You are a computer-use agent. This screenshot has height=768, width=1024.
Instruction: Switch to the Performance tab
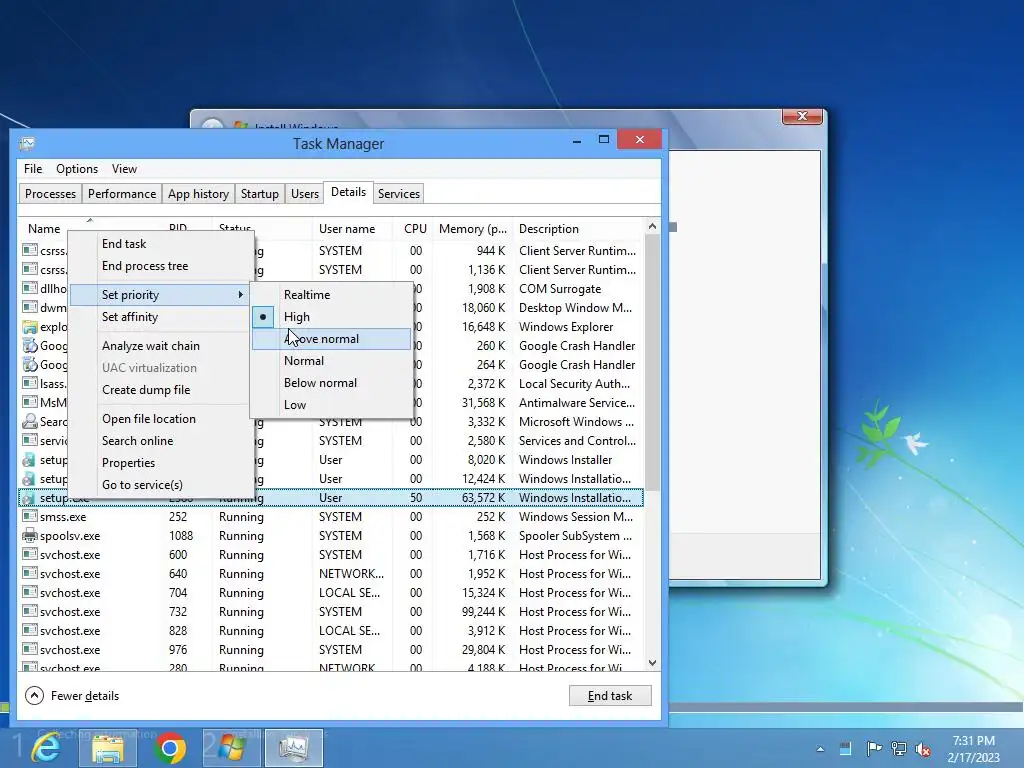point(122,193)
